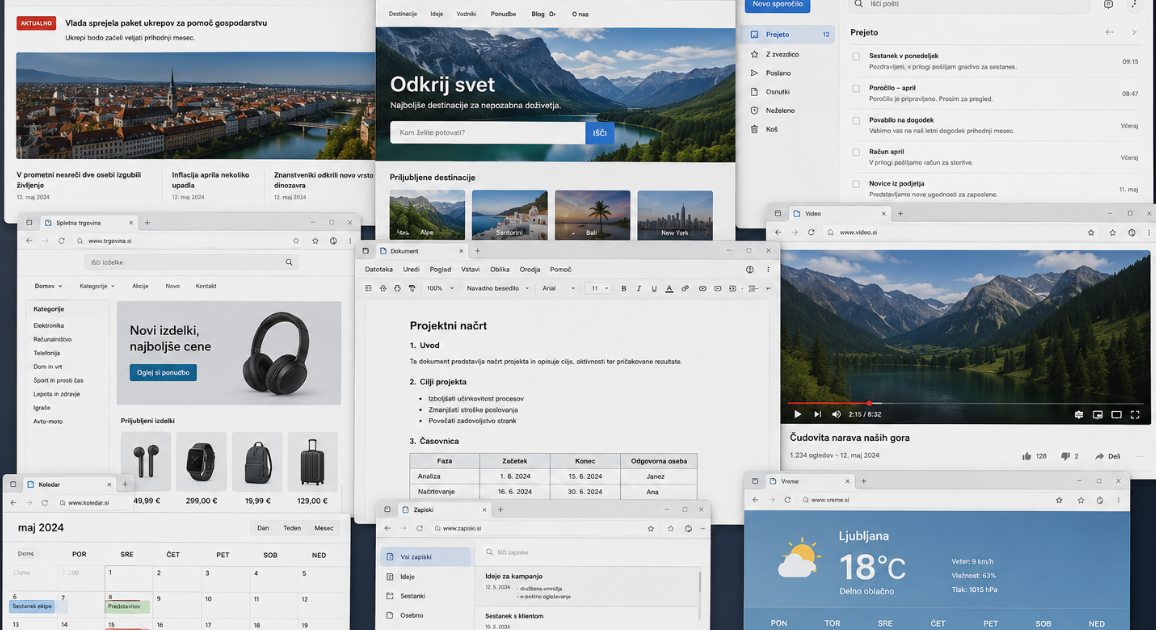
Task: Click Oglej si ponudbo button
Action: pos(163,373)
